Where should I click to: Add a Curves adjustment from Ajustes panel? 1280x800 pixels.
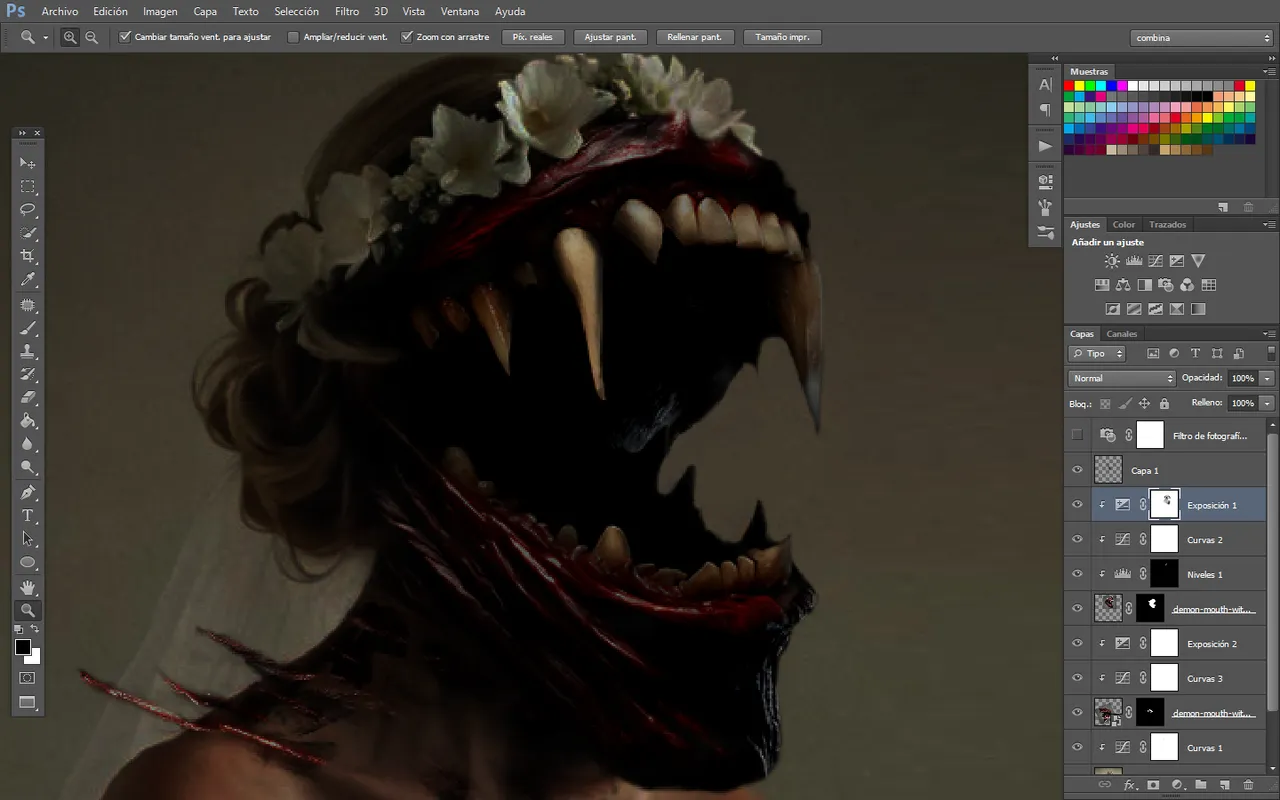coord(1155,261)
